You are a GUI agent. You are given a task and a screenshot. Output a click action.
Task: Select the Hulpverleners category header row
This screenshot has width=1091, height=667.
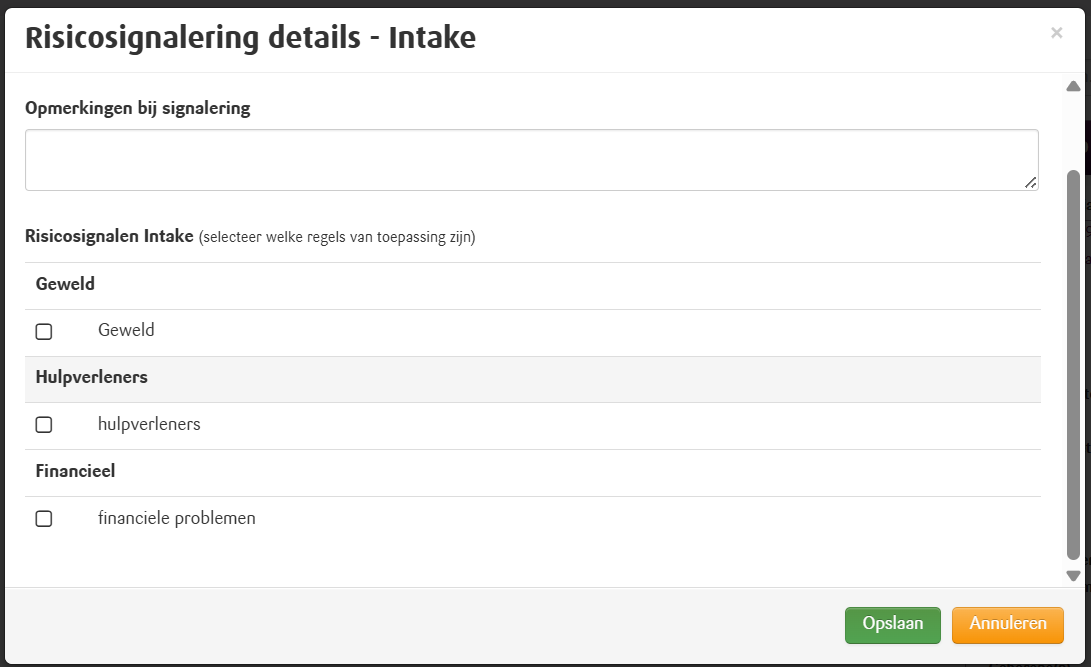(x=92, y=378)
